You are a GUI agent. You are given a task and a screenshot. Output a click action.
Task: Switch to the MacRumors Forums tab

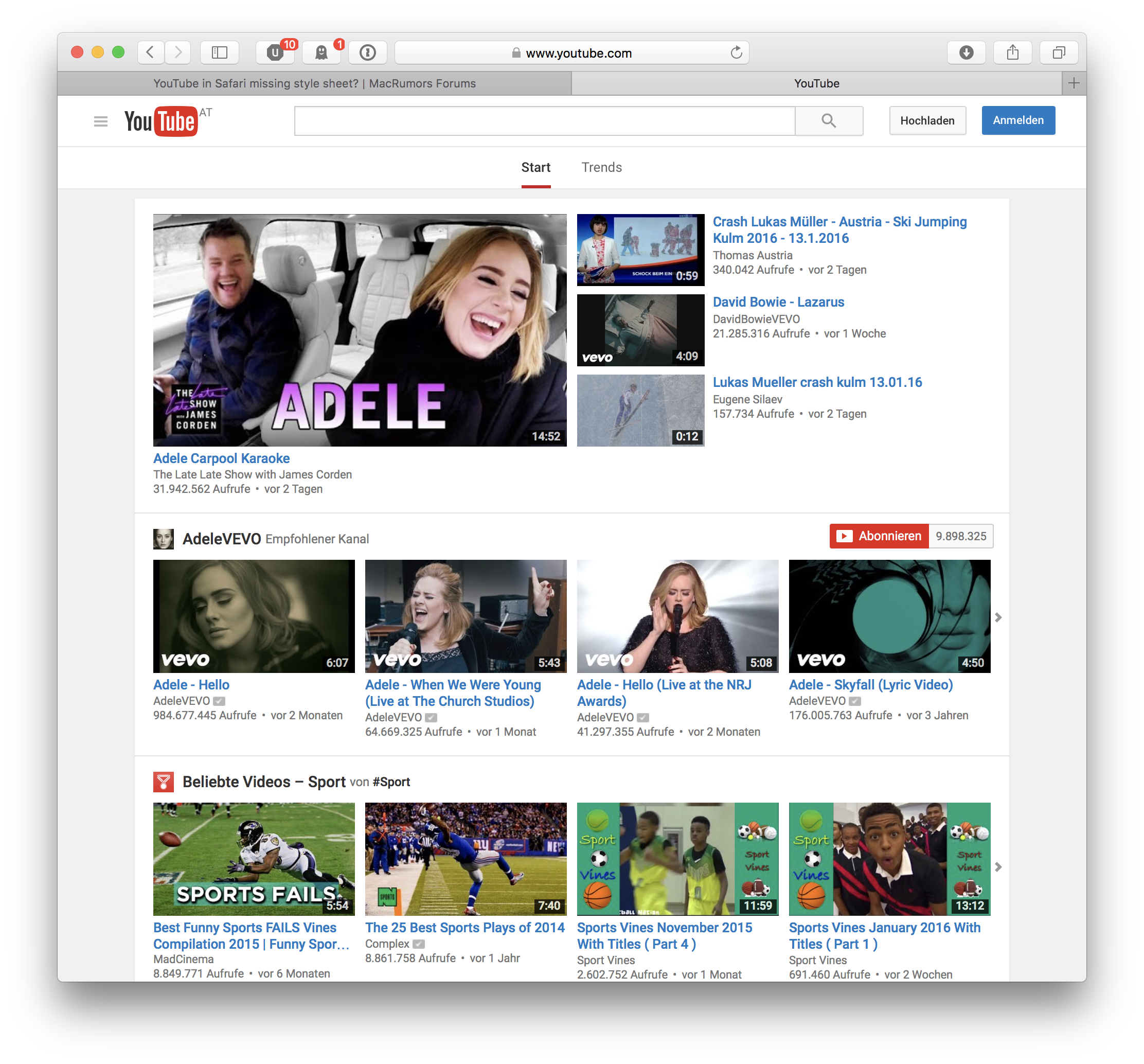pos(314,83)
